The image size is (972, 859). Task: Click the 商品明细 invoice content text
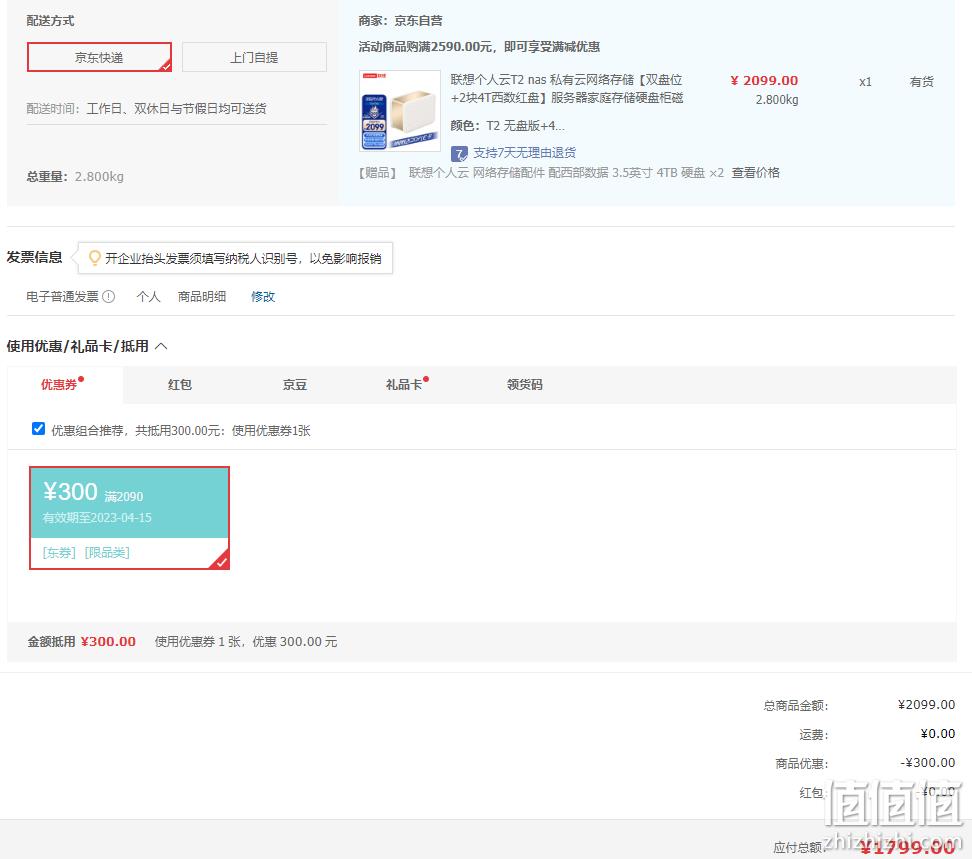point(201,297)
